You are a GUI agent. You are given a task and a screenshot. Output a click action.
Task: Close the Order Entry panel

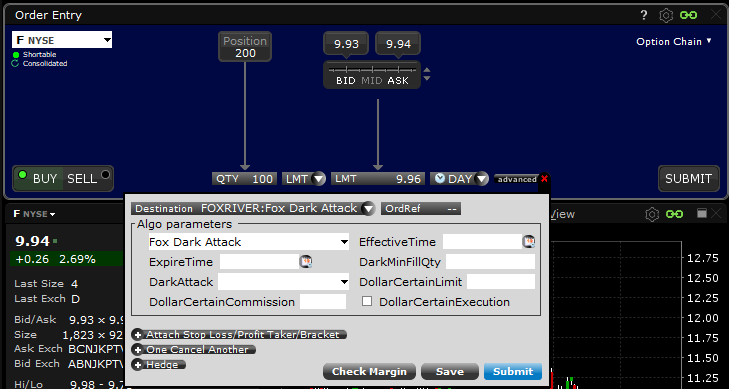tap(716, 15)
